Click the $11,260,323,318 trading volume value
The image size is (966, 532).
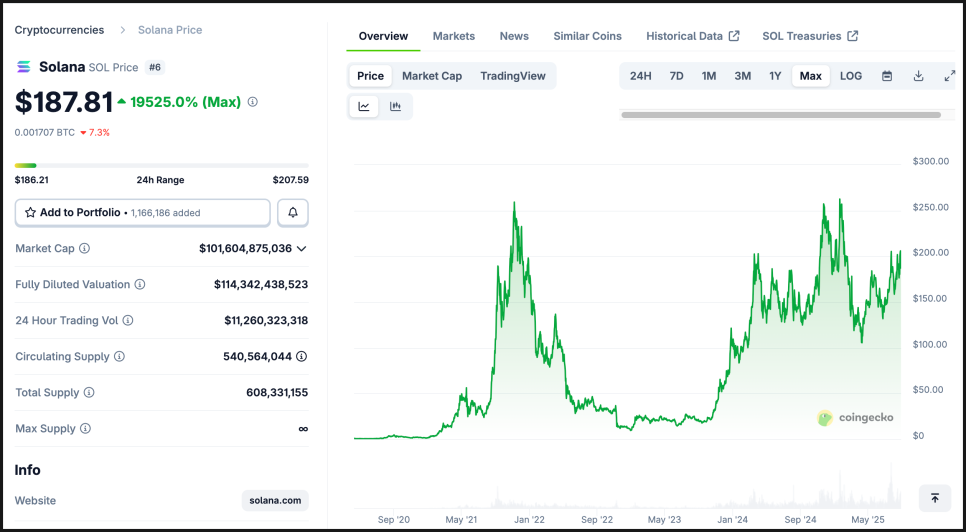(x=266, y=320)
